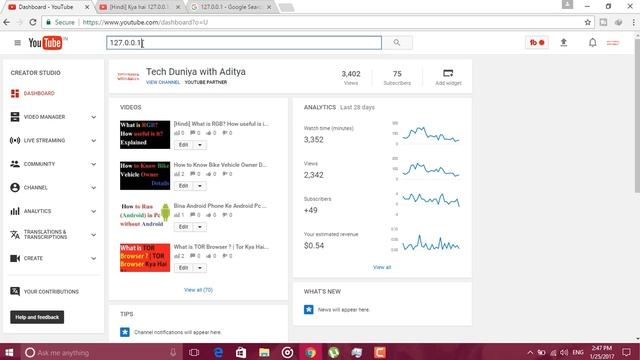Expand the Analytics sidebar section
Image resolution: width=640 pixels, height=360 pixels.
[93, 211]
